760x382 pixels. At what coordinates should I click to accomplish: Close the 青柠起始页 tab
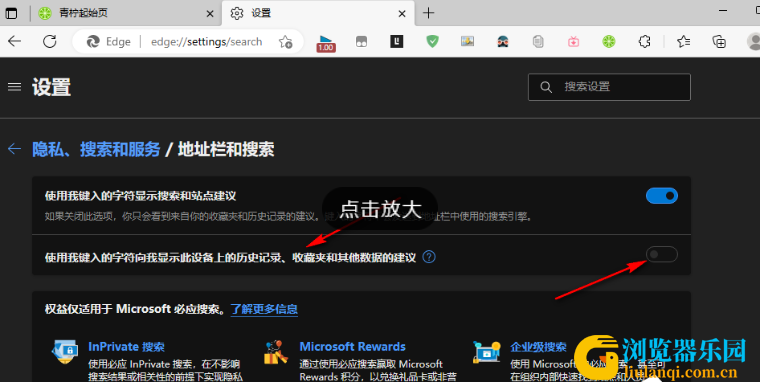(210, 14)
